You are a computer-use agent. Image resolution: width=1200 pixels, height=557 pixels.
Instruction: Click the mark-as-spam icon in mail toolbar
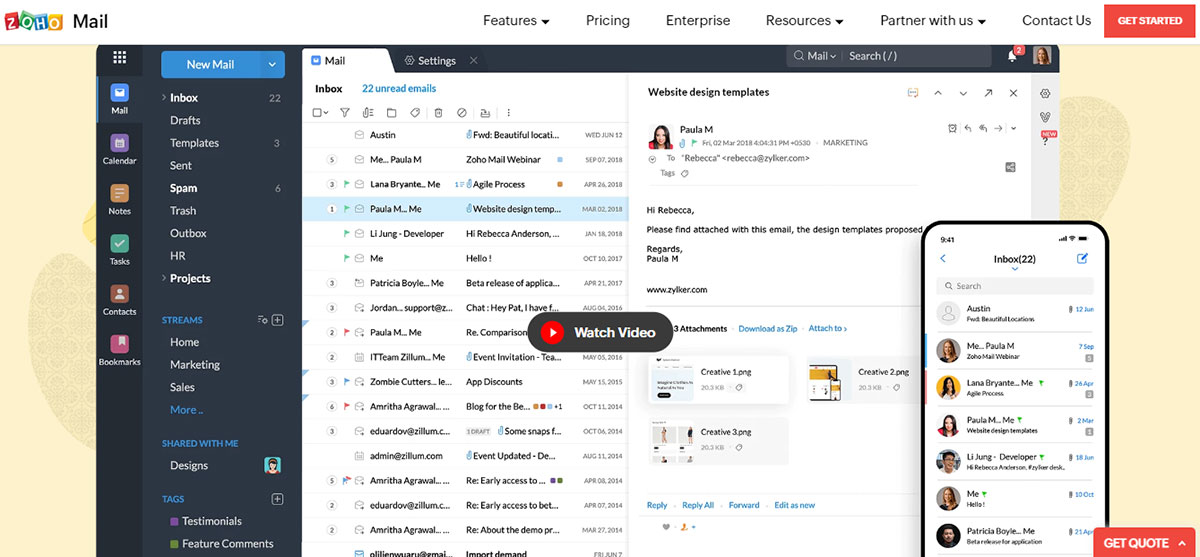point(461,113)
